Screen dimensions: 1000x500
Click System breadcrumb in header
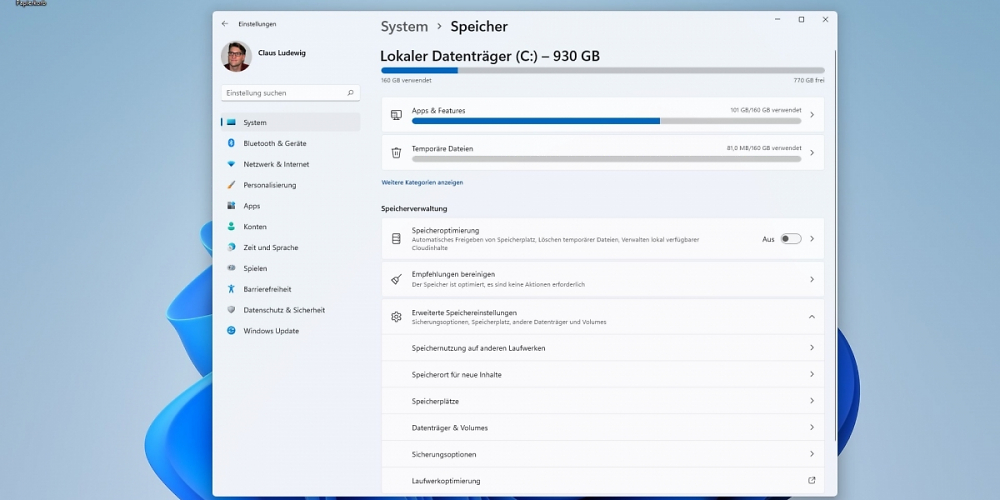(x=404, y=27)
